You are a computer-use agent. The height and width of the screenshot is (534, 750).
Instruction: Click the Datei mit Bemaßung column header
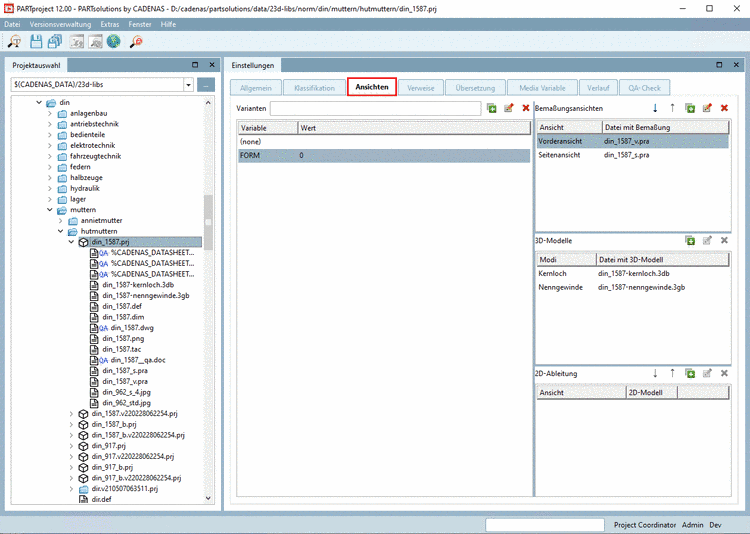(665, 127)
